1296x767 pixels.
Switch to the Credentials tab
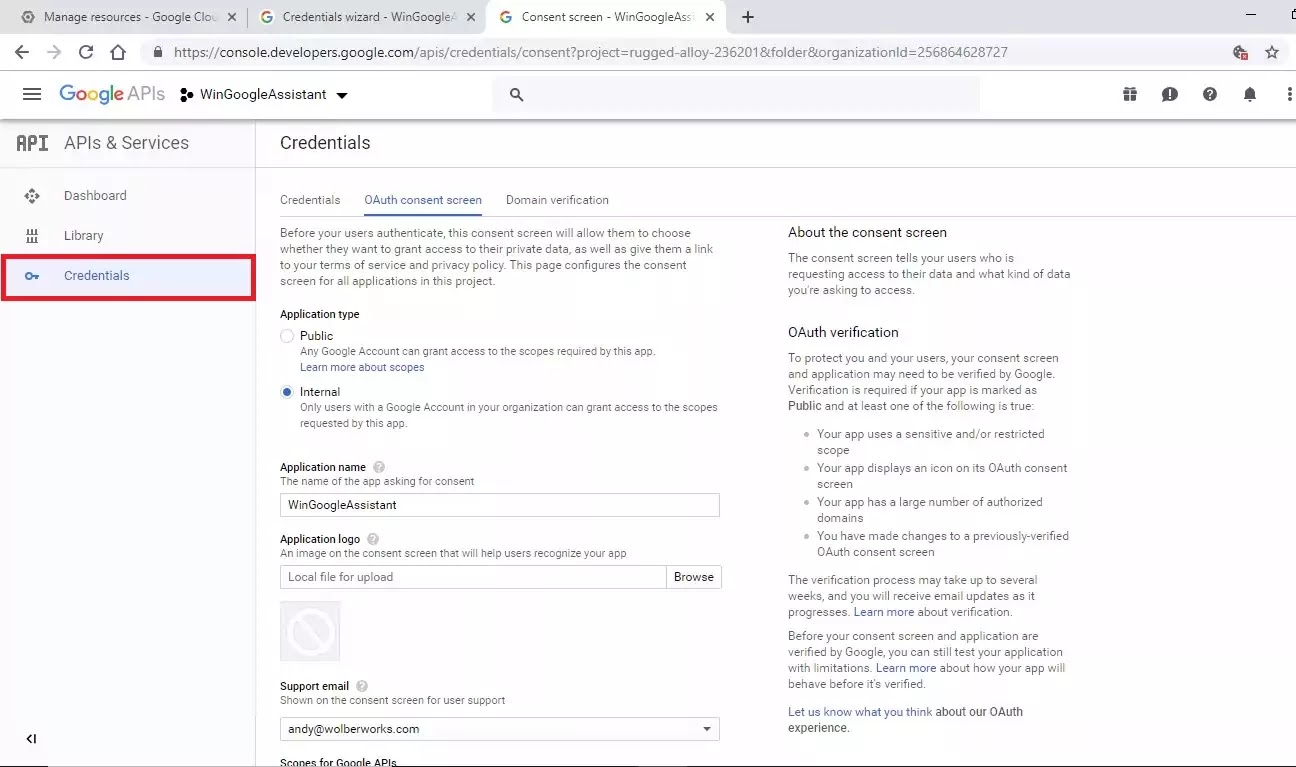[x=310, y=200]
